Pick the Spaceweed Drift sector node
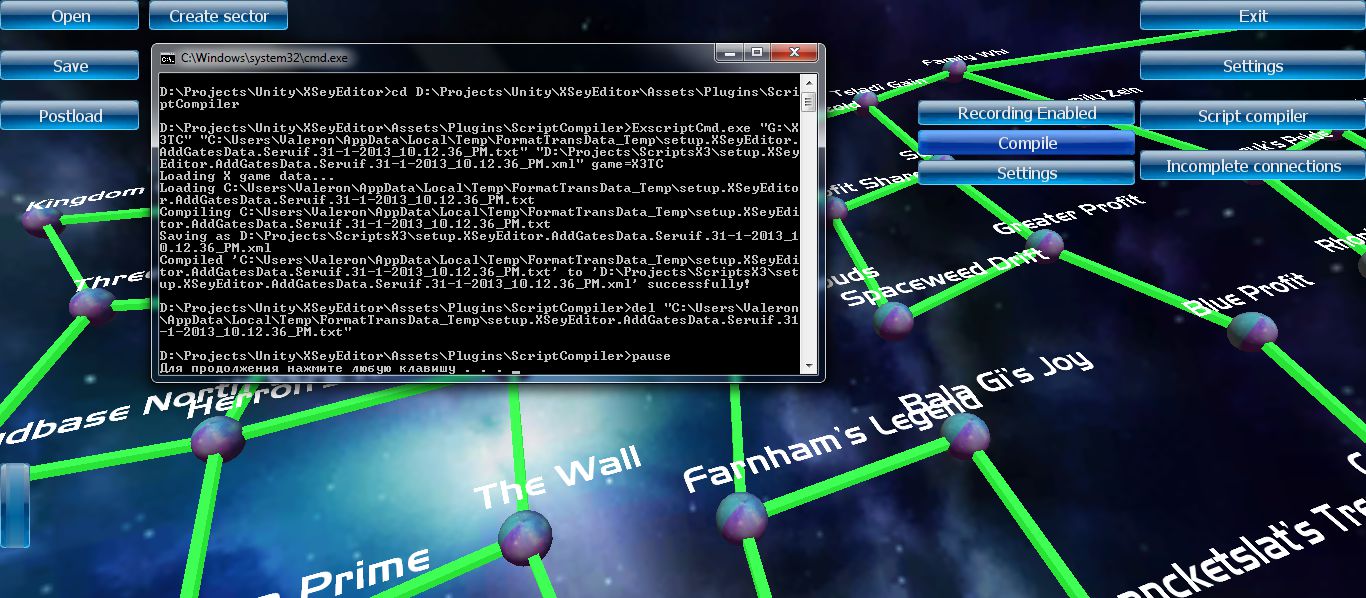 tap(893, 321)
